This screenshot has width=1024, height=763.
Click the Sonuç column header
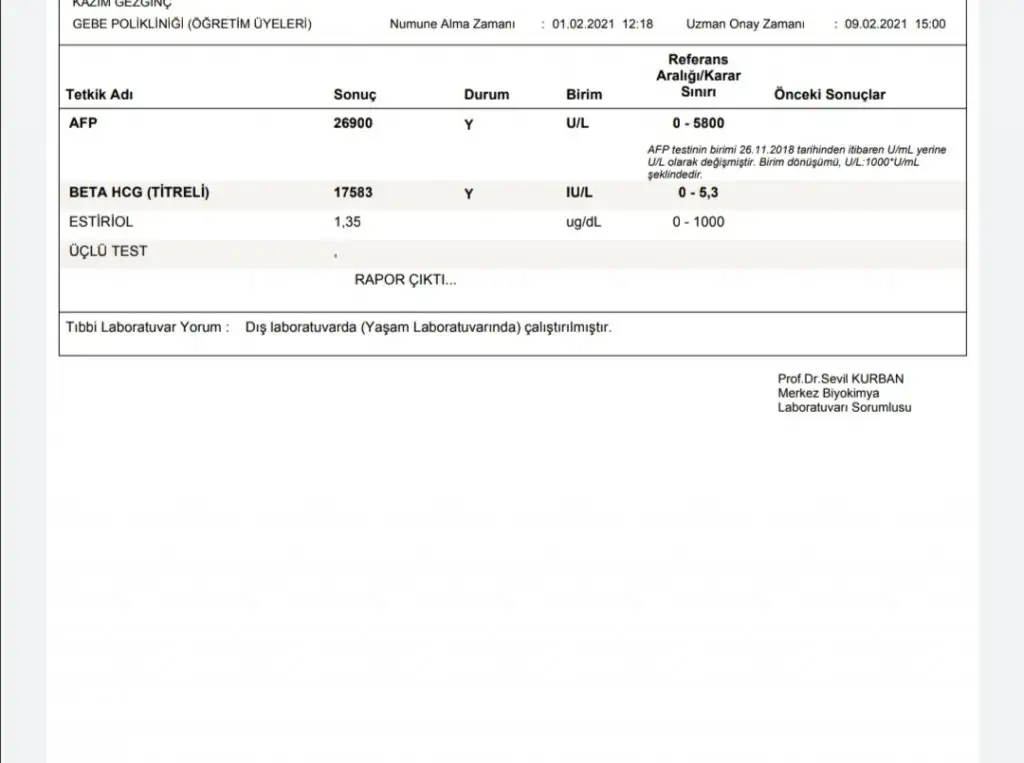click(355, 94)
